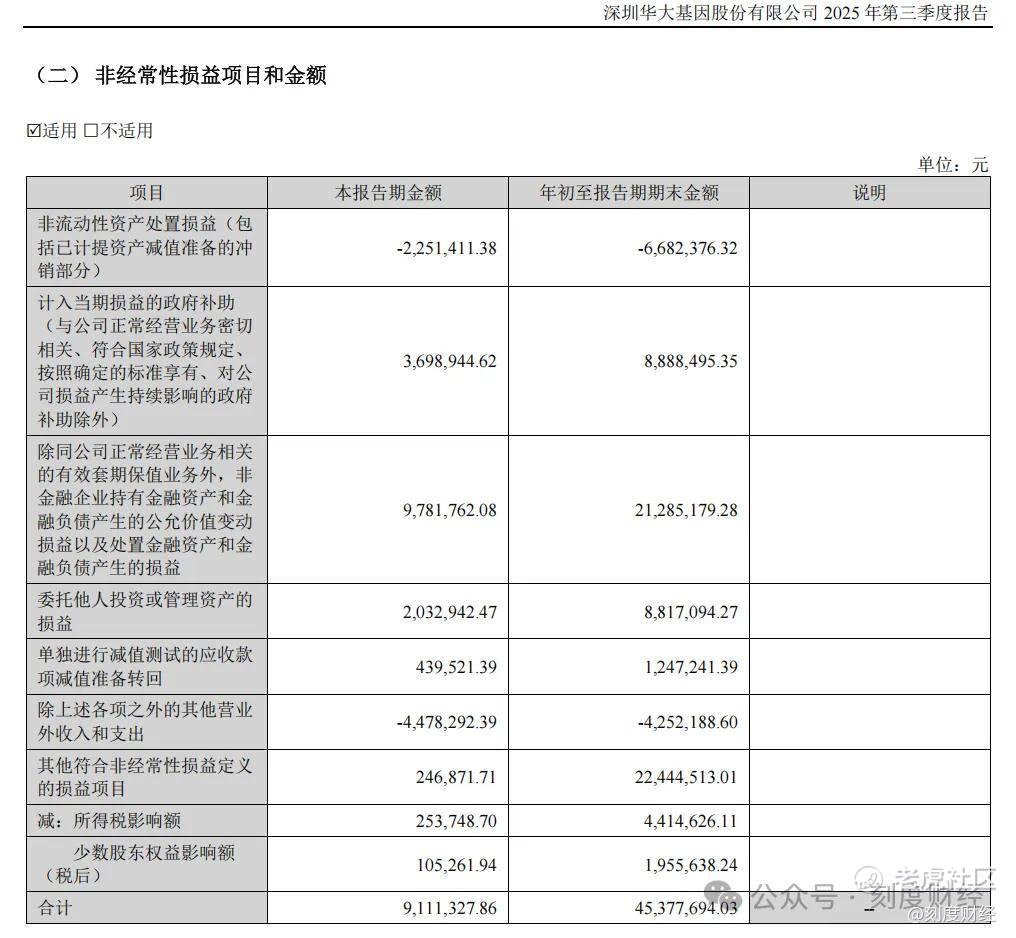Click the value 4,414,626.11
This screenshot has height=938, width=1016.
(691, 821)
